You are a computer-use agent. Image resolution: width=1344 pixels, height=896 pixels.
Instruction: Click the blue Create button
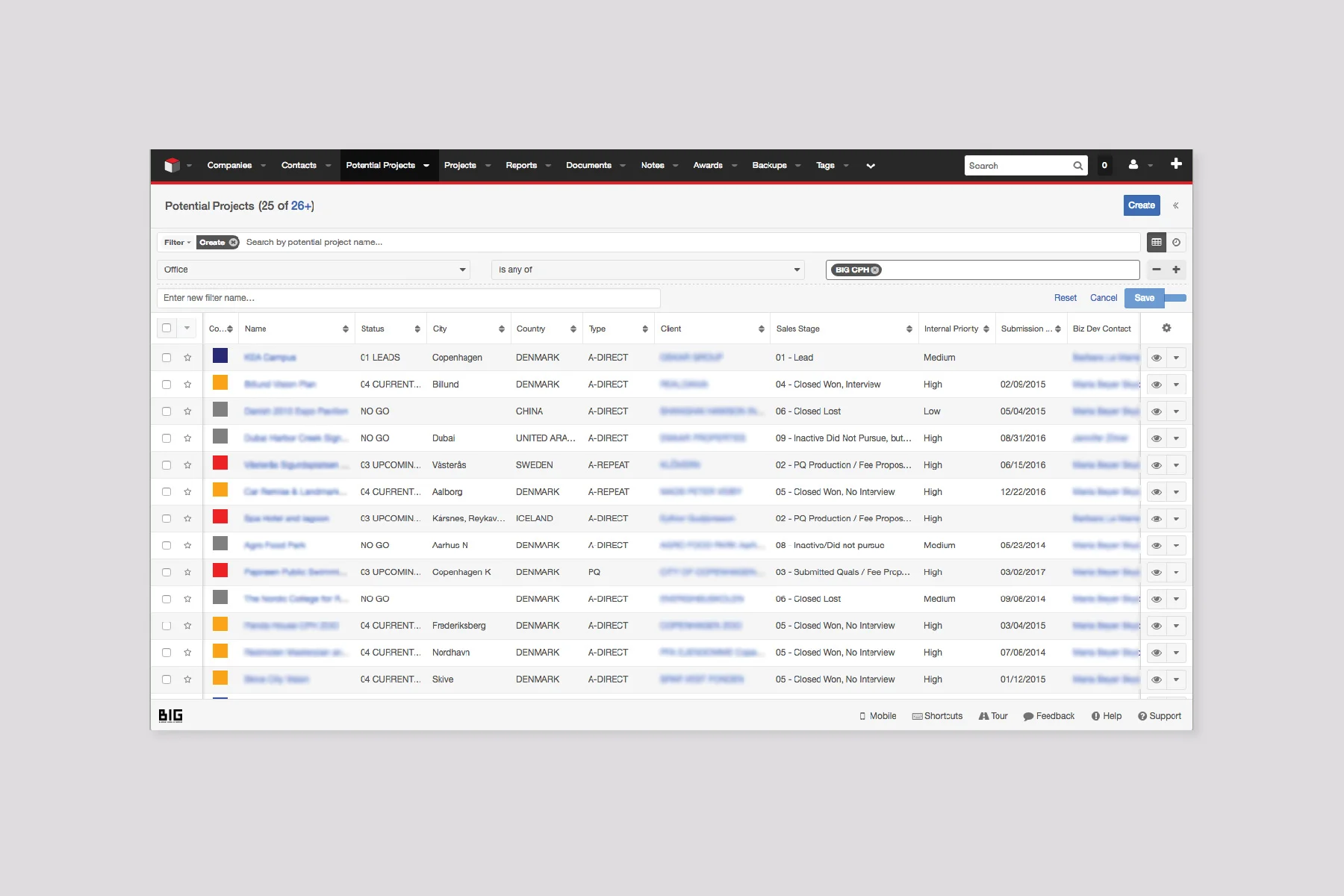click(1142, 205)
